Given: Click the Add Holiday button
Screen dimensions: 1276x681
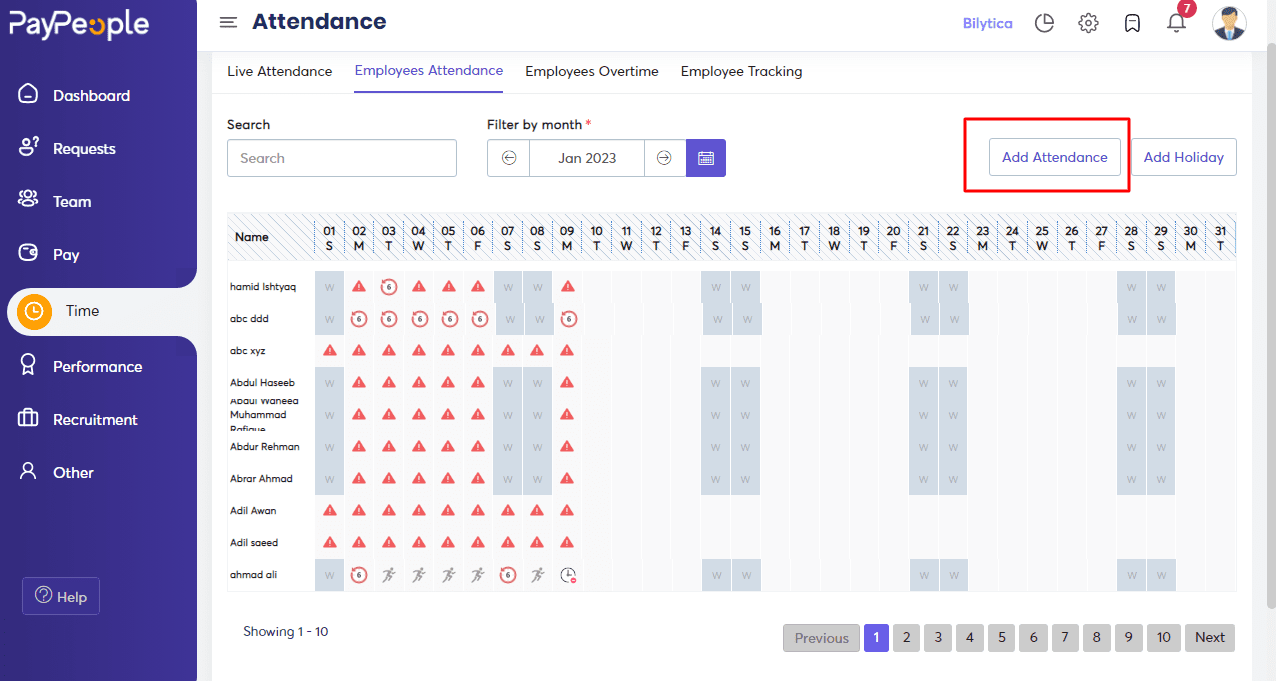Looking at the screenshot, I should click(x=1183, y=157).
